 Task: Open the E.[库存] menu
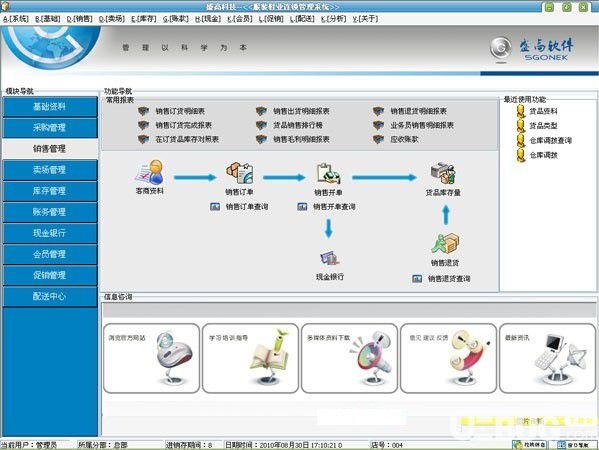(144, 19)
